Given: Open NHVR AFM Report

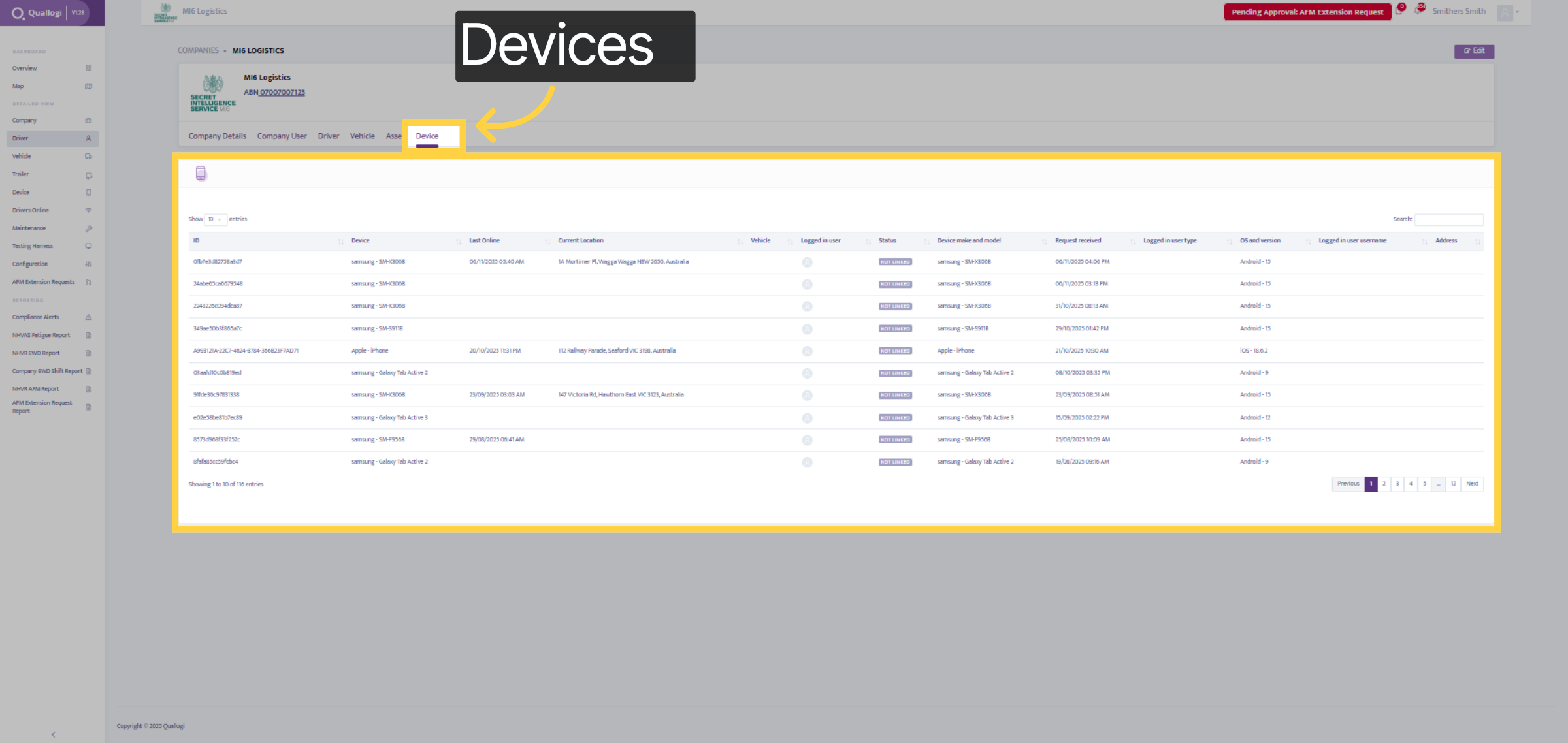Looking at the screenshot, I should (x=52, y=389).
